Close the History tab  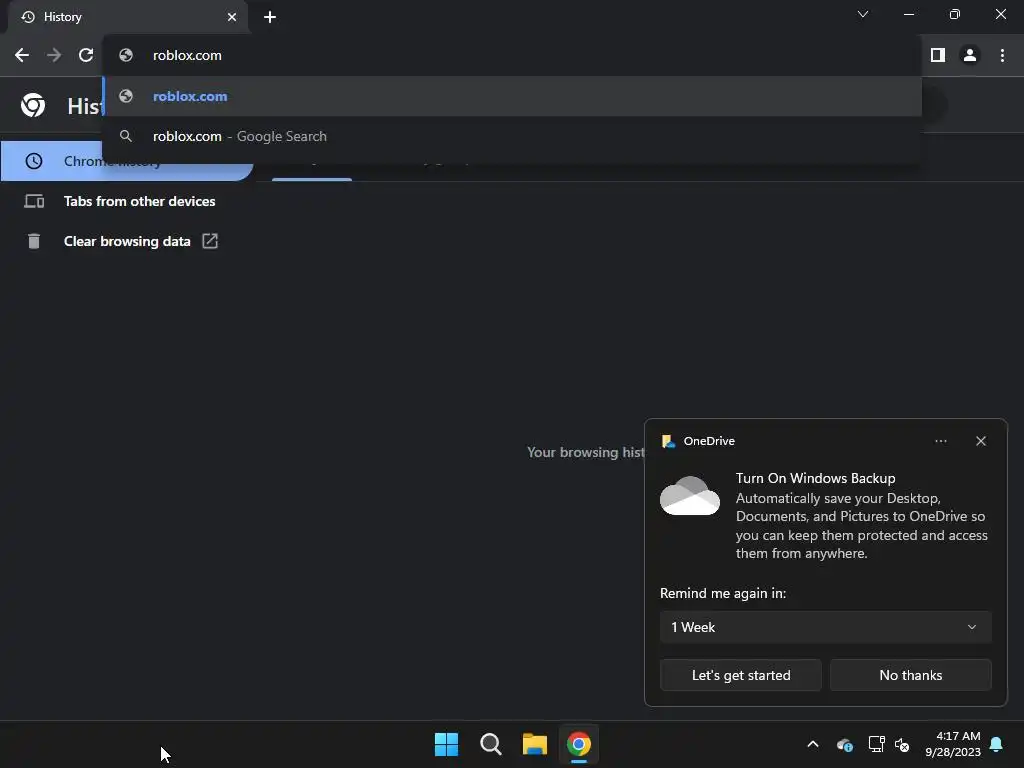point(232,17)
